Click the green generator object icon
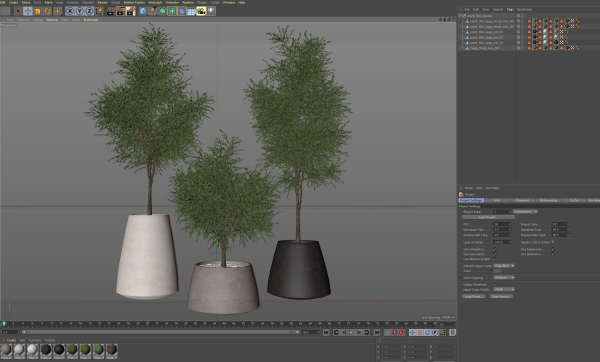Screen dimensions: 600x362 (x=163, y=11)
